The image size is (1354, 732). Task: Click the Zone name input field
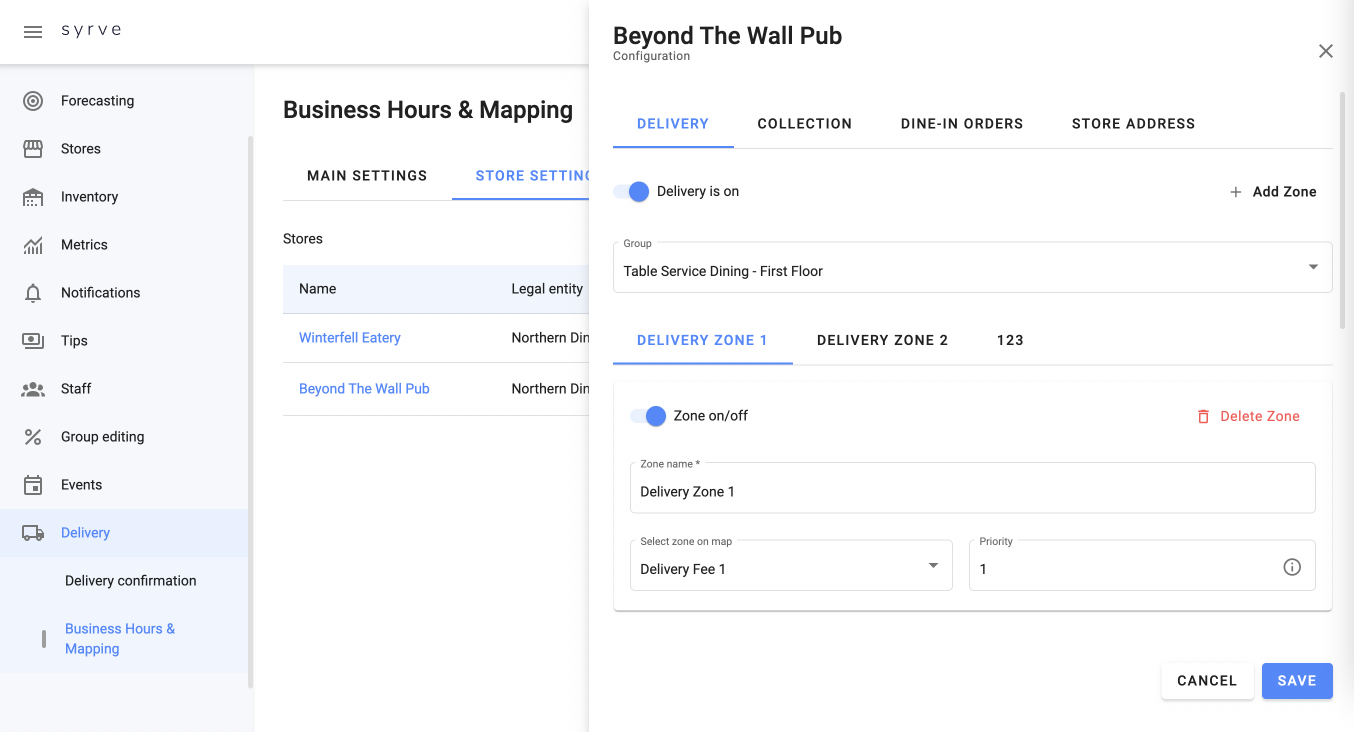tap(972, 491)
